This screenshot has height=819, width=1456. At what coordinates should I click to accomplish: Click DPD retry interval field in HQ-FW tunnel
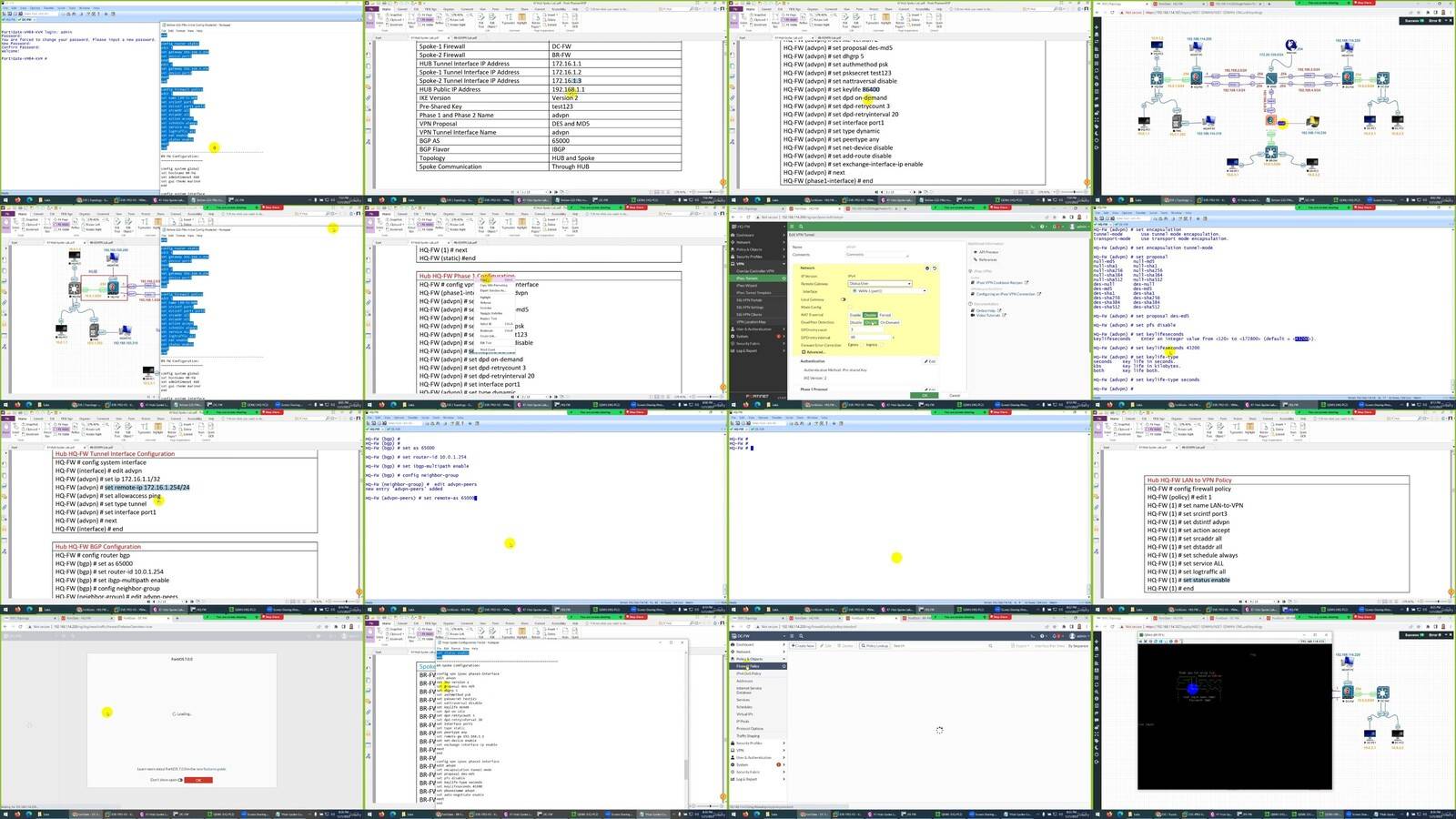tap(870, 337)
